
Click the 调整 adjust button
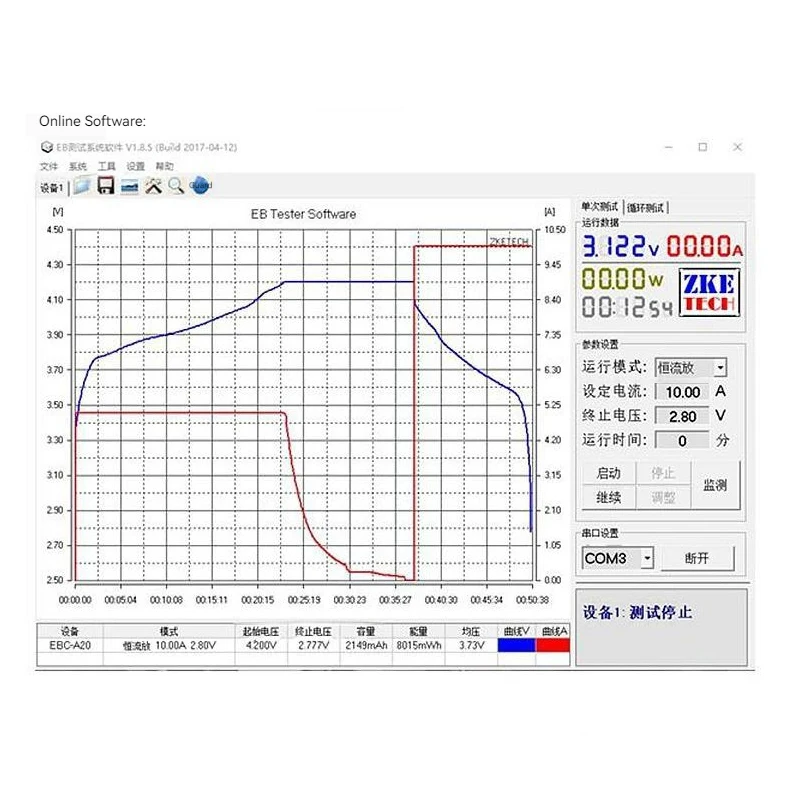coord(663,497)
